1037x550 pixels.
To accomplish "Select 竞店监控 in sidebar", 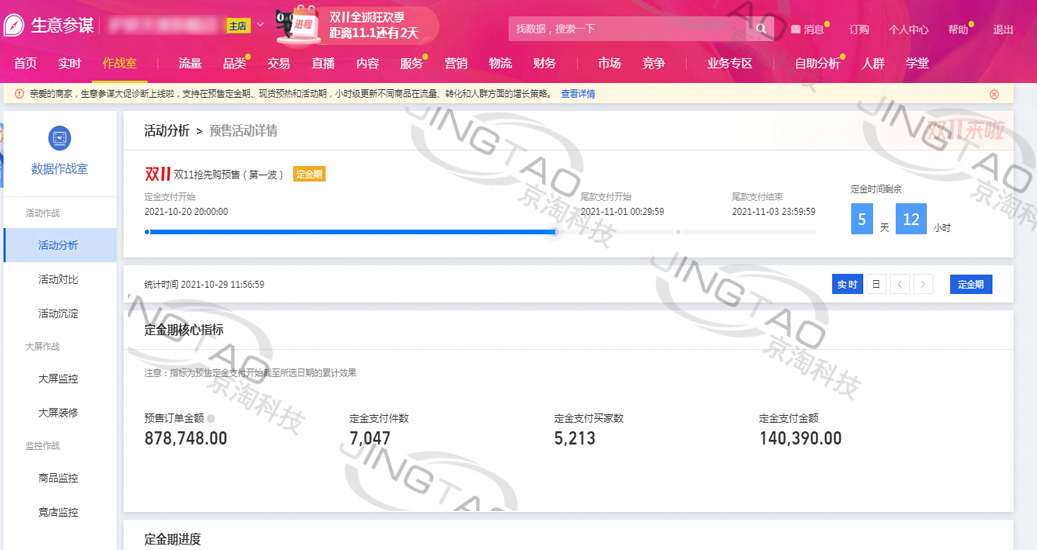I will (x=58, y=512).
